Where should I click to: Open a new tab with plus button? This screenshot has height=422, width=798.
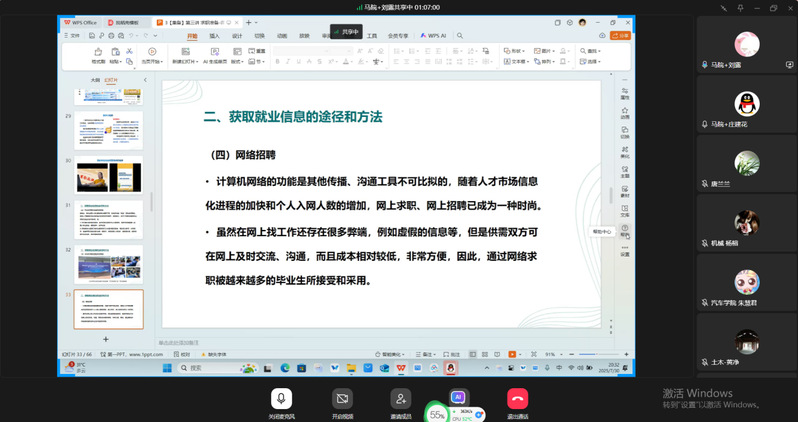point(246,21)
